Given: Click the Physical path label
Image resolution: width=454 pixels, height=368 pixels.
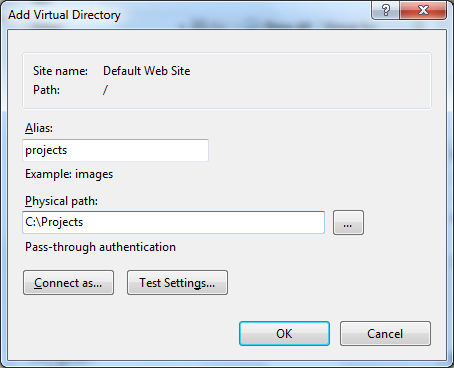Looking at the screenshot, I should 61,201.
